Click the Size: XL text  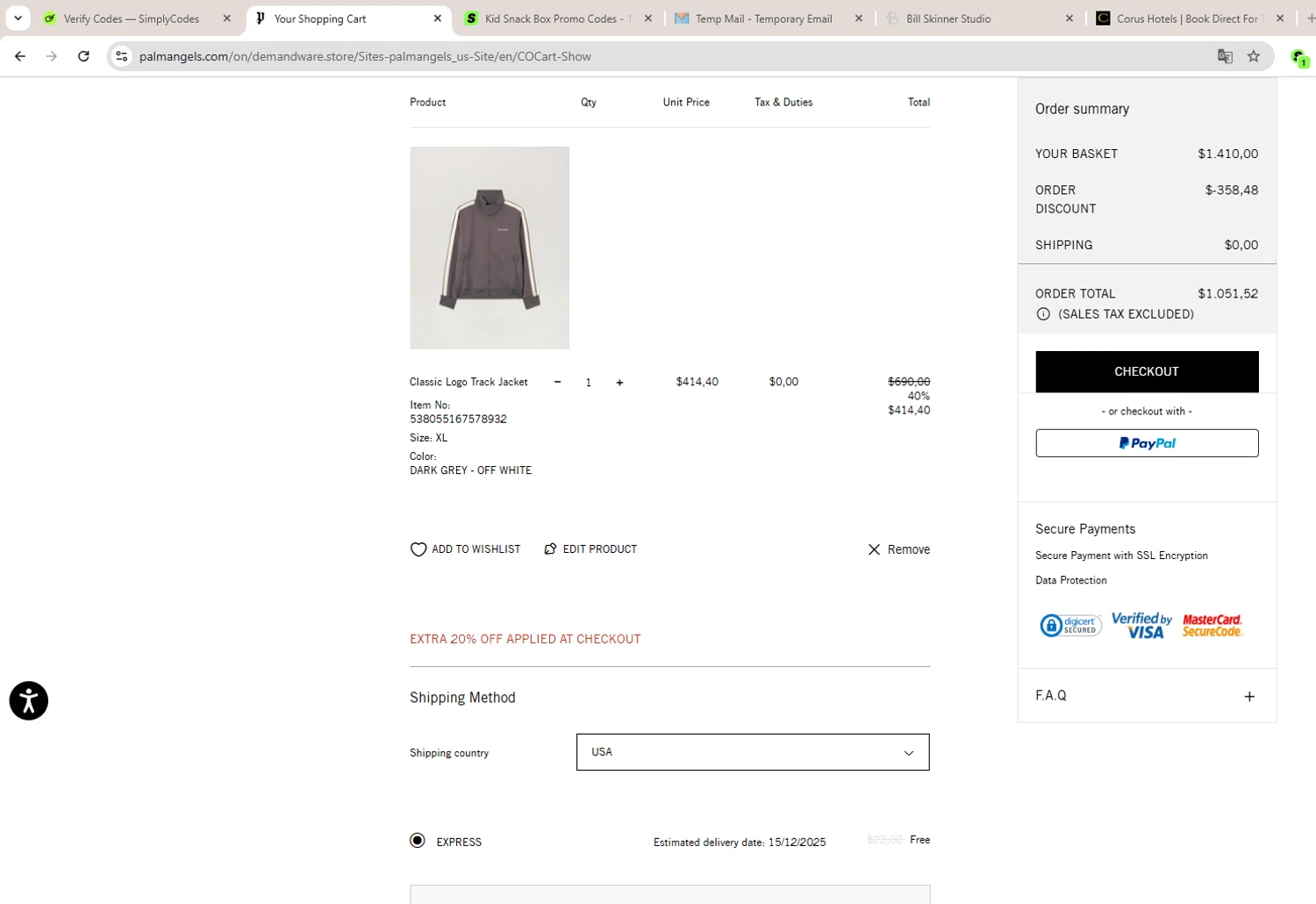pyautogui.click(x=428, y=438)
